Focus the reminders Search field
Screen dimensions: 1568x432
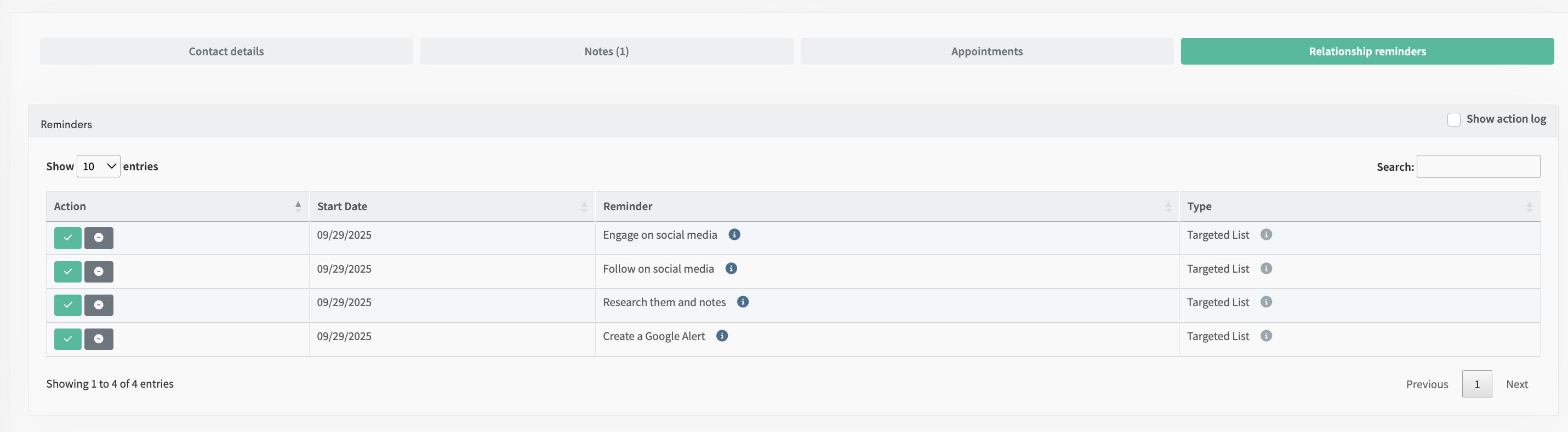tap(1478, 166)
